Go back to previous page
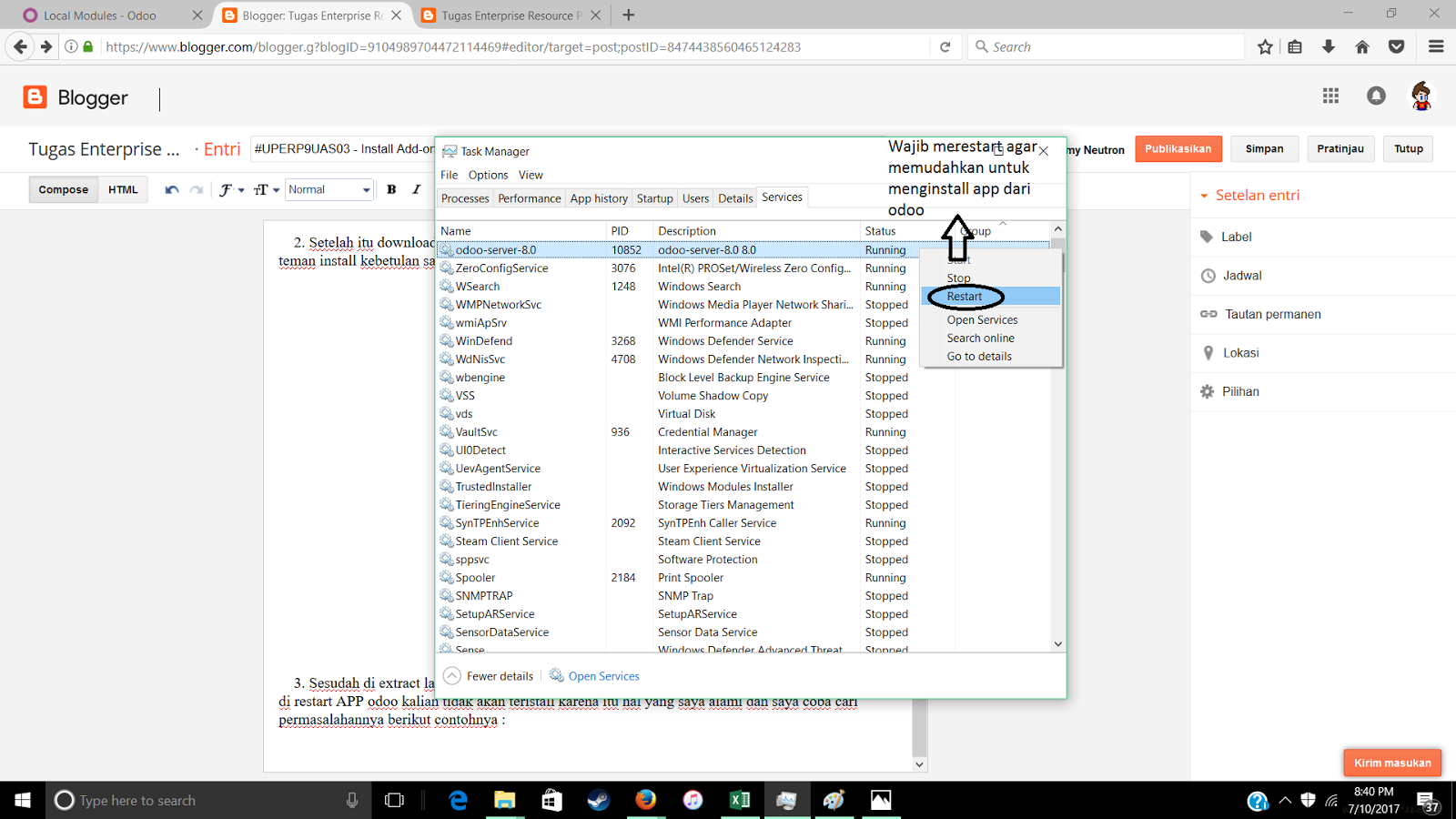 pos(20,46)
